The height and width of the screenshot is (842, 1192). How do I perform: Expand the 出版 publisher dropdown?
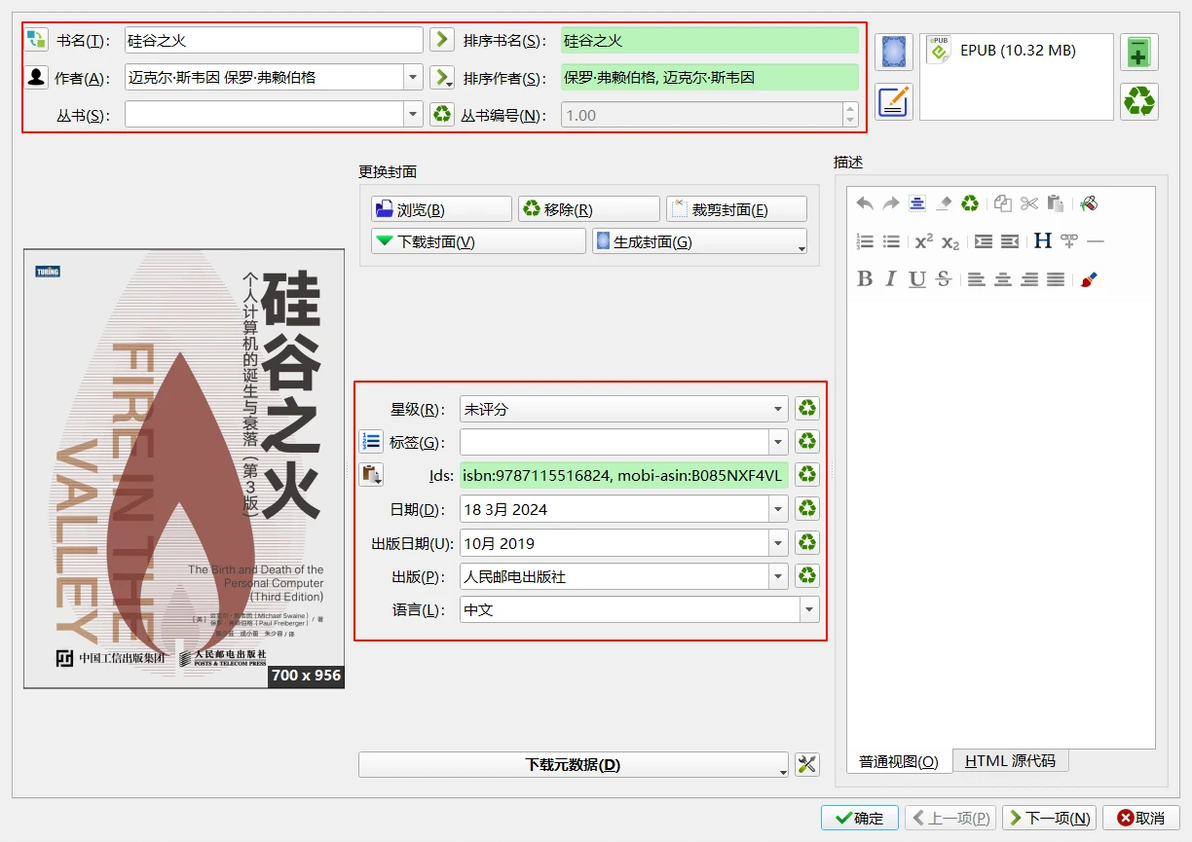tap(778, 576)
